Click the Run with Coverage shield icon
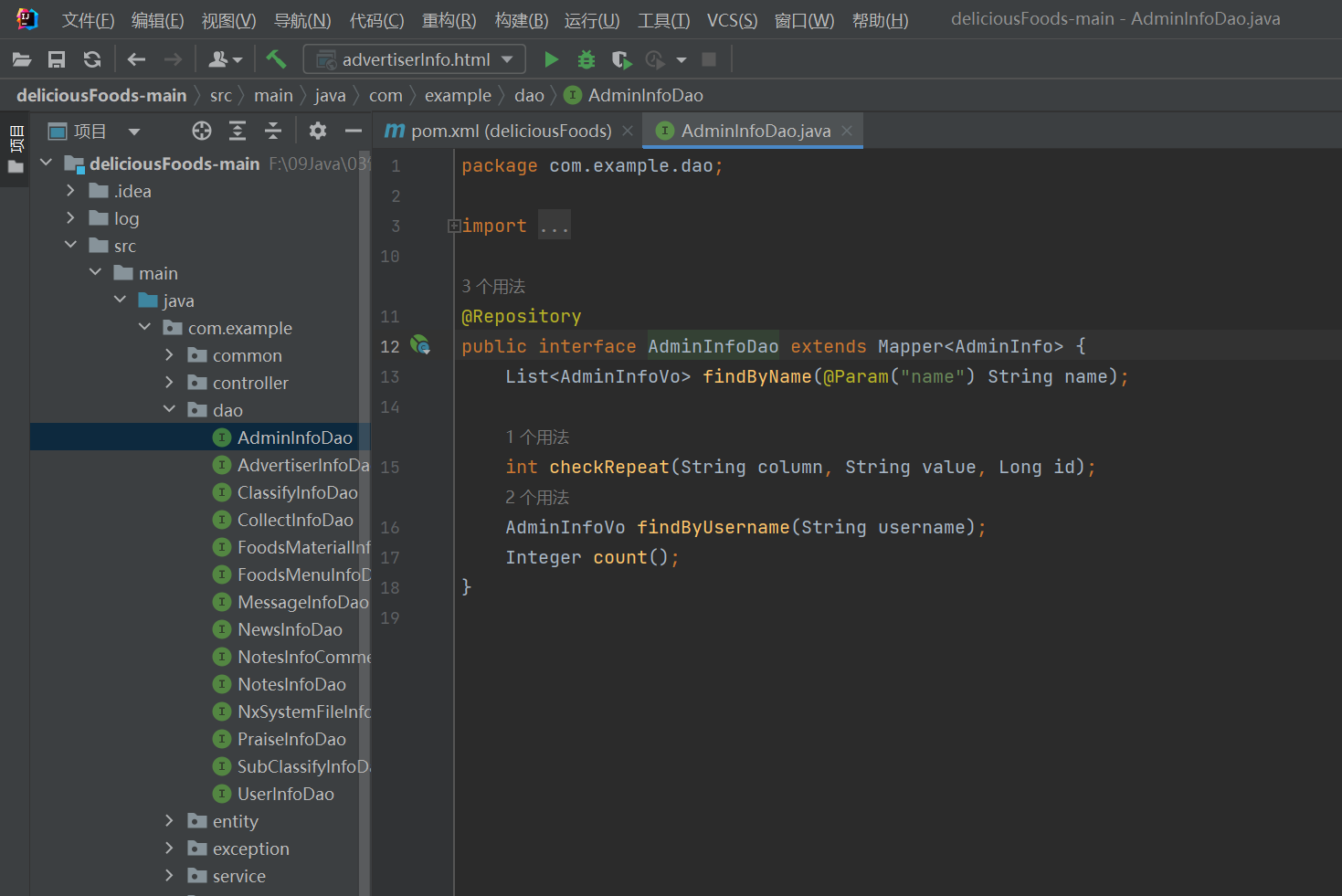The width and height of the screenshot is (1342, 896). 621,59
